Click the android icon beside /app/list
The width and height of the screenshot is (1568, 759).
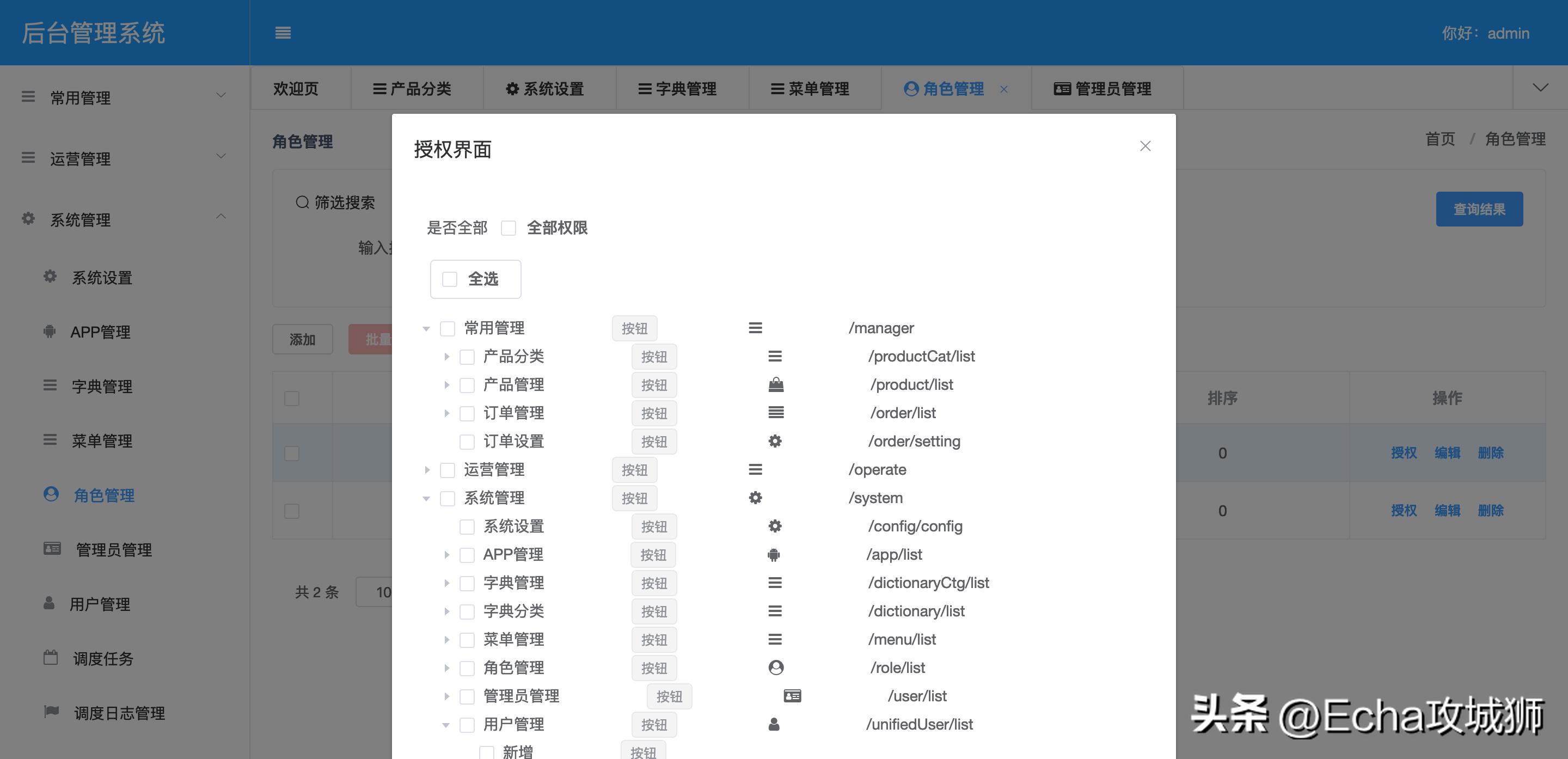pyautogui.click(x=774, y=554)
